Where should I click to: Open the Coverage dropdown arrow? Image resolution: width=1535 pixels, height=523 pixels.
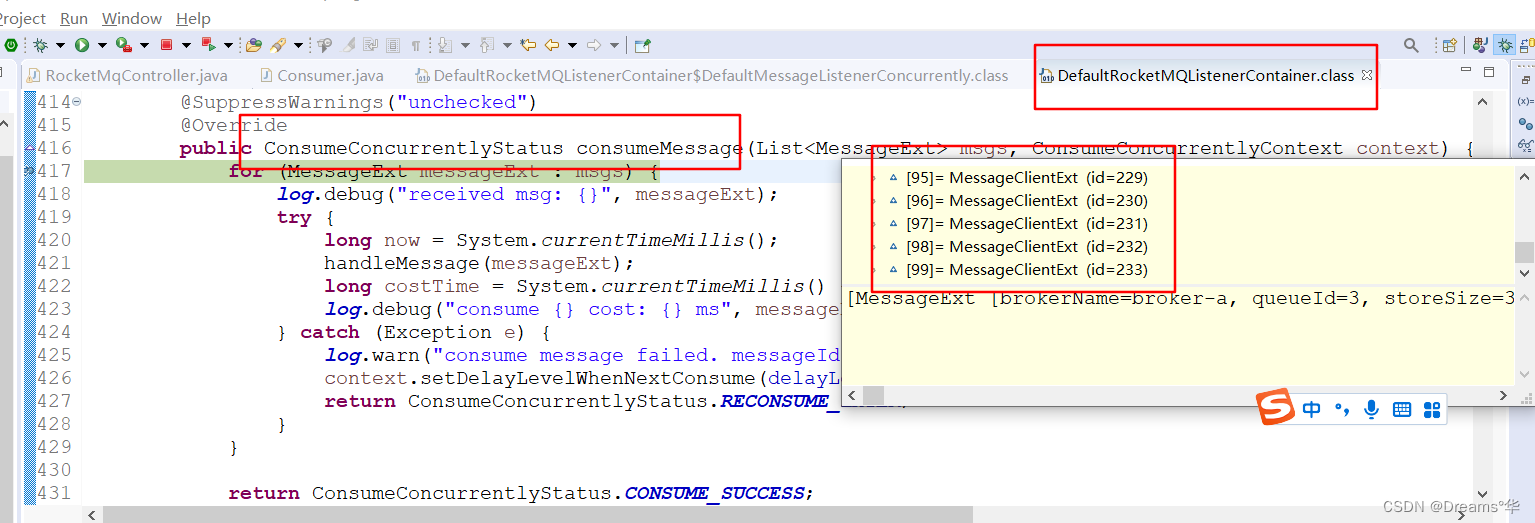pyautogui.click(x=142, y=45)
